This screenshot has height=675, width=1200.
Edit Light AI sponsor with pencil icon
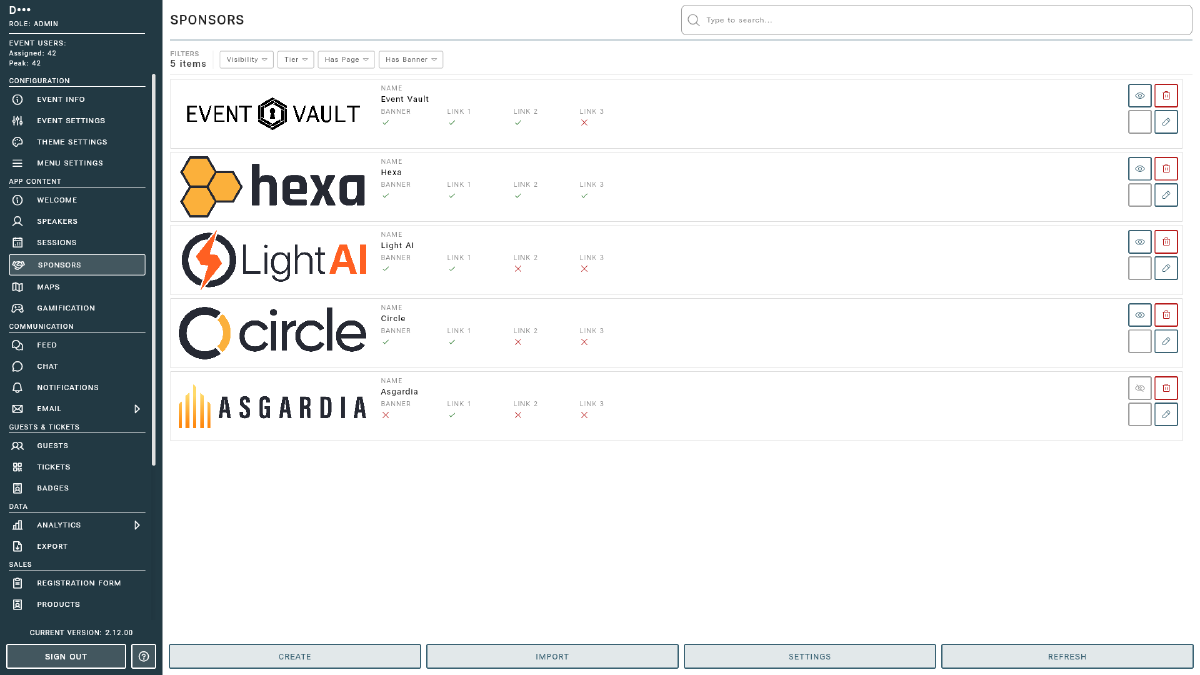pos(1166,268)
